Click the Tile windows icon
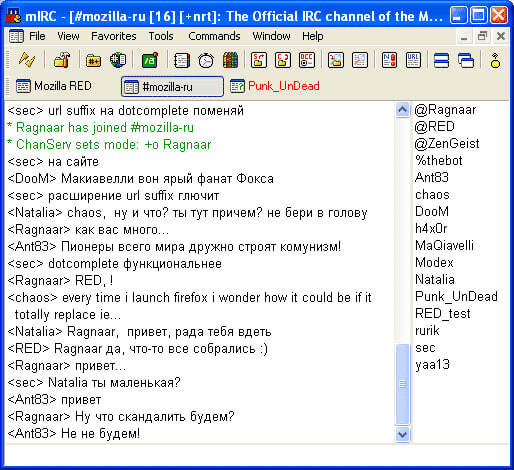Image resolution: width=514 pixels, height=470 pixels. click(x=441, y=60)
